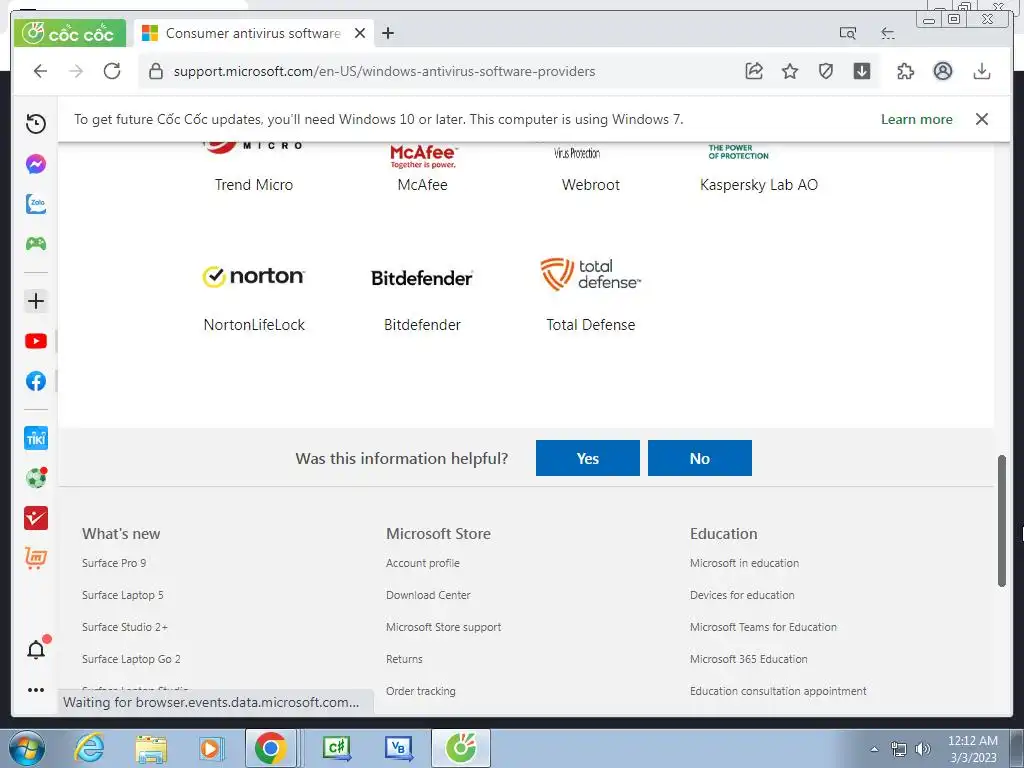Open McAfee provider link
This screenshot has height=768, width=1024.
[423, 185]
